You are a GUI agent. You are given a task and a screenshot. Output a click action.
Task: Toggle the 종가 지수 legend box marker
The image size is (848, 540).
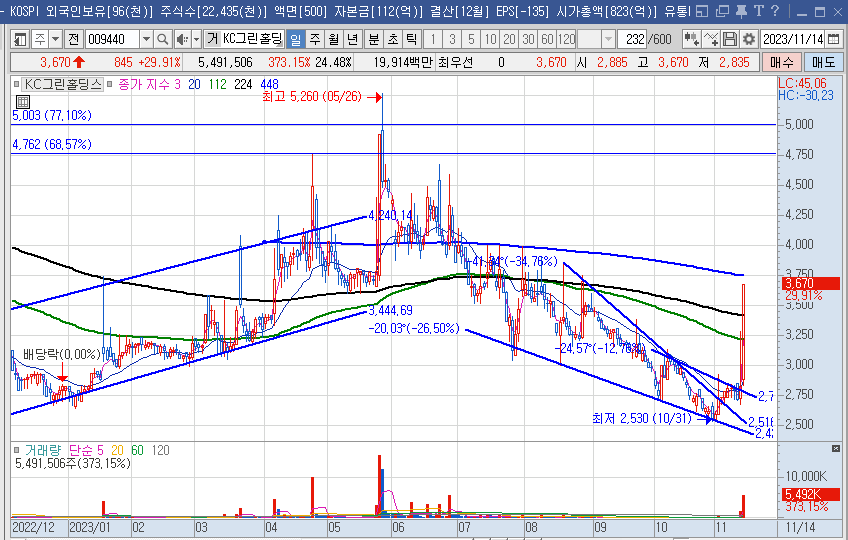click(110, 84)
